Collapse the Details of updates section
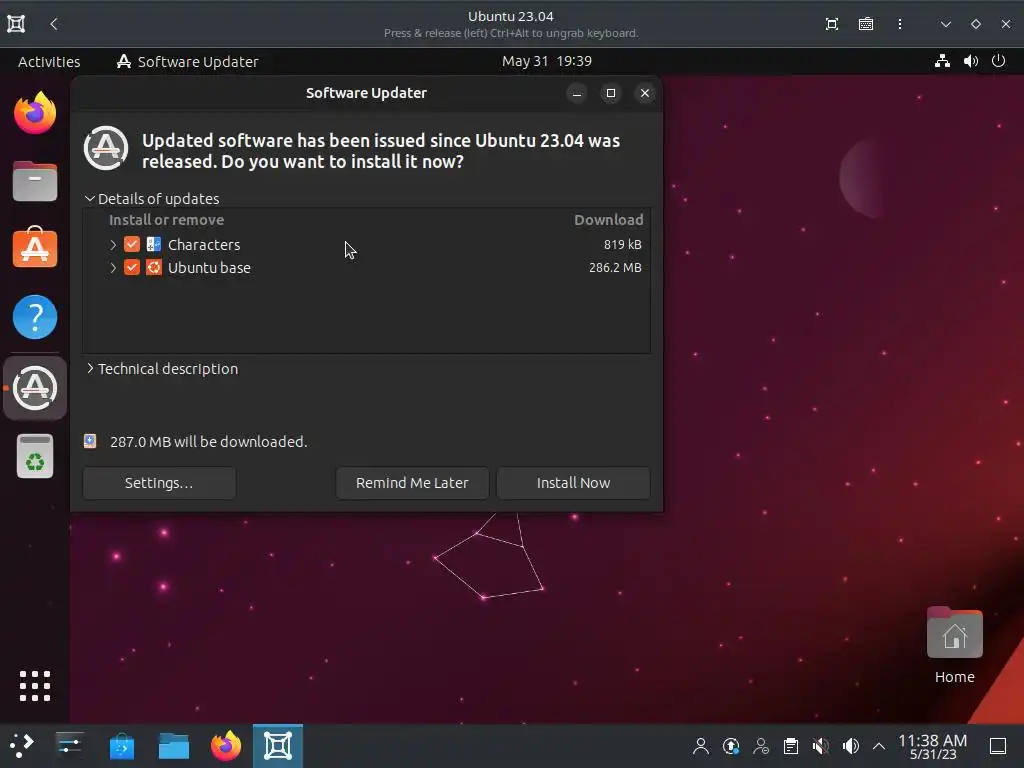Image resolution: width=1024 pixels, height=768 pixels. pyautogui.click(x=90, y=199)
